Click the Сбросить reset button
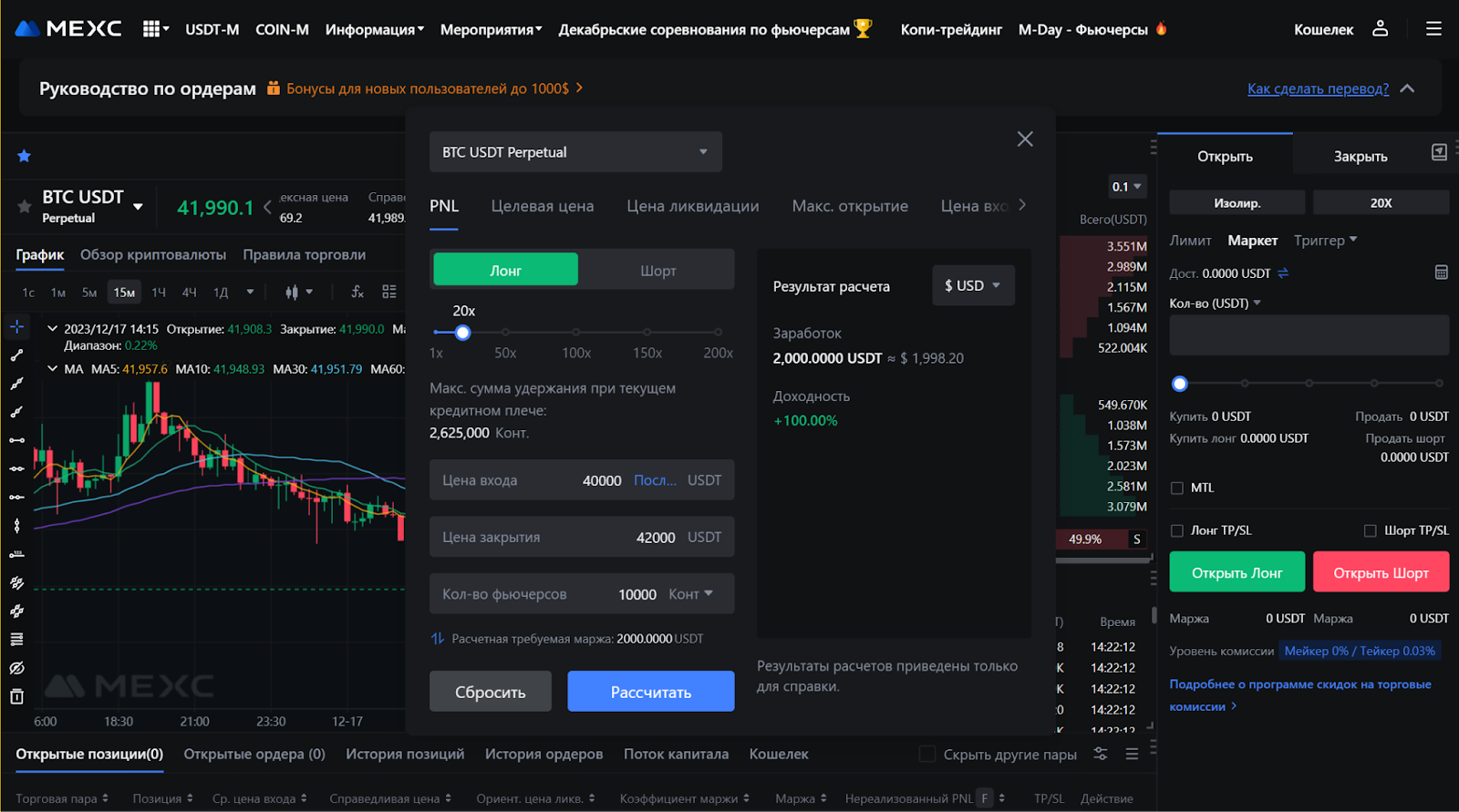 pos(491,692)
